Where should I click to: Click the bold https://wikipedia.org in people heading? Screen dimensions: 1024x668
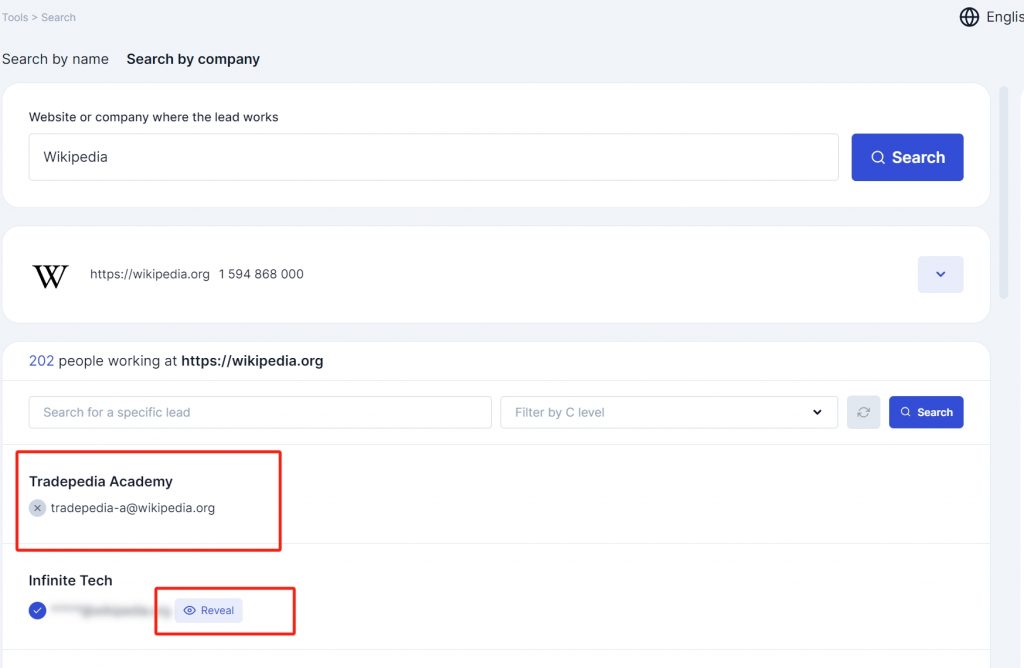(252, 361)
